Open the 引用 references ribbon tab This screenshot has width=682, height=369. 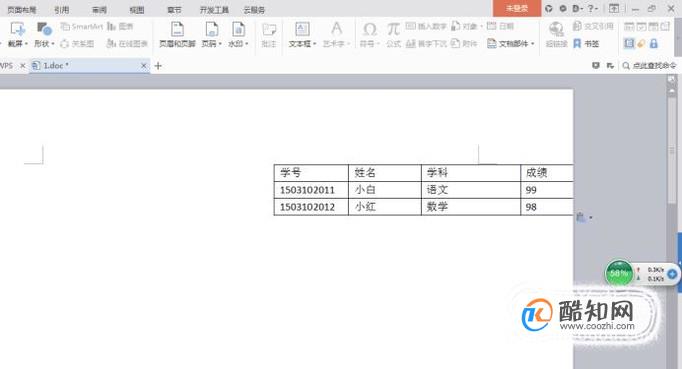pos(62,10)
